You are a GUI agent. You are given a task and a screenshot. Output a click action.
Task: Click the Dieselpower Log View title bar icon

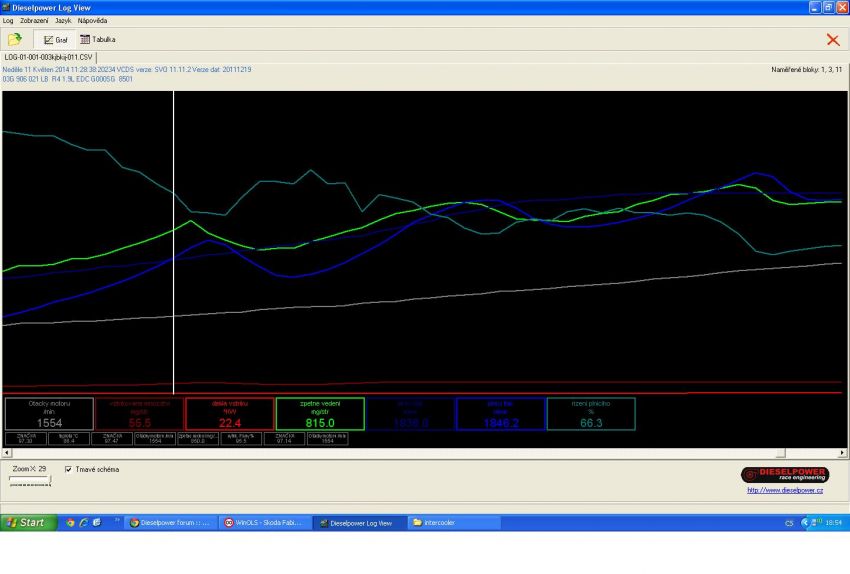(6, 8)
